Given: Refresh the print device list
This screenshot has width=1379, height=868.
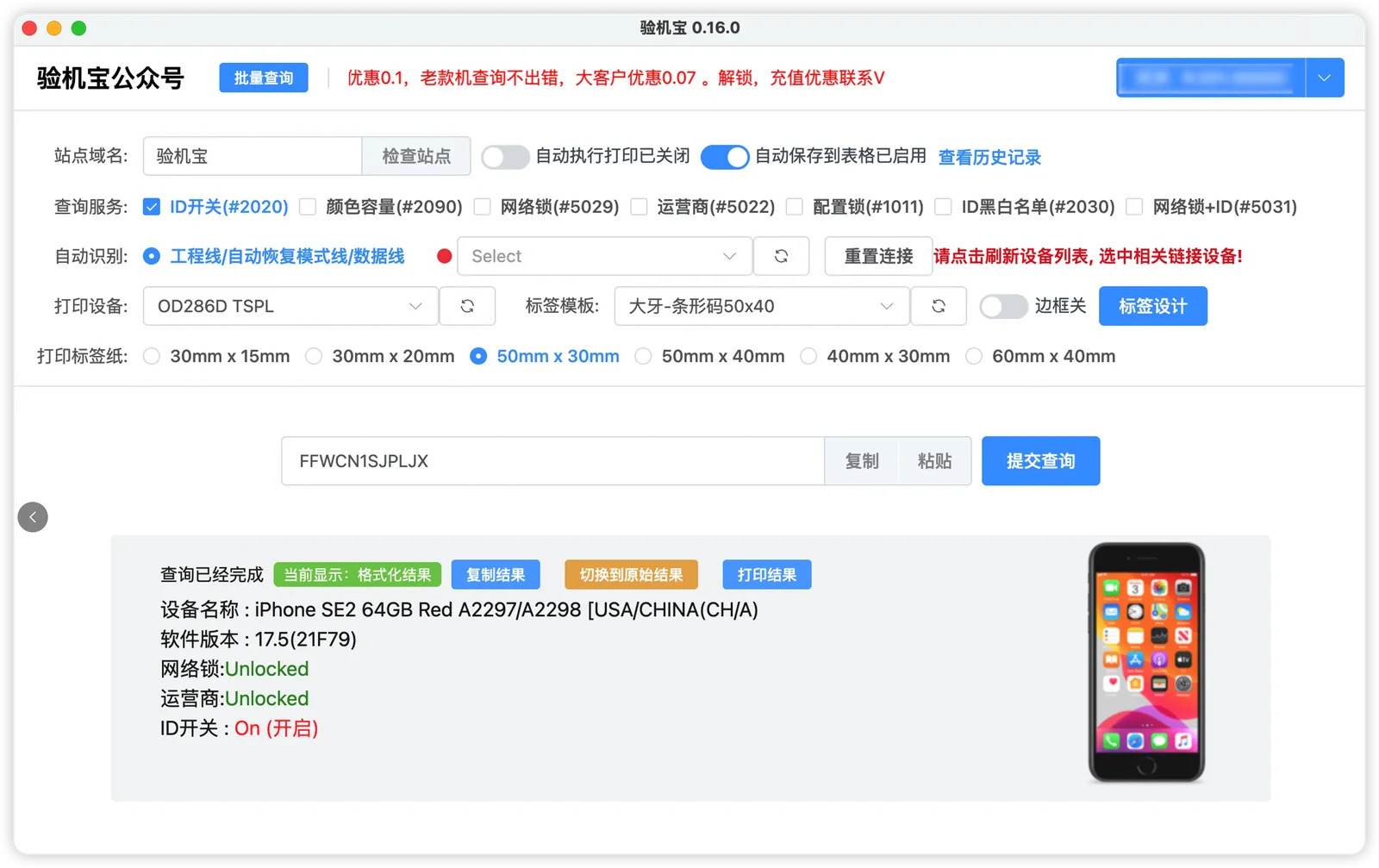Looking at the screenshot, I should 467,306.
